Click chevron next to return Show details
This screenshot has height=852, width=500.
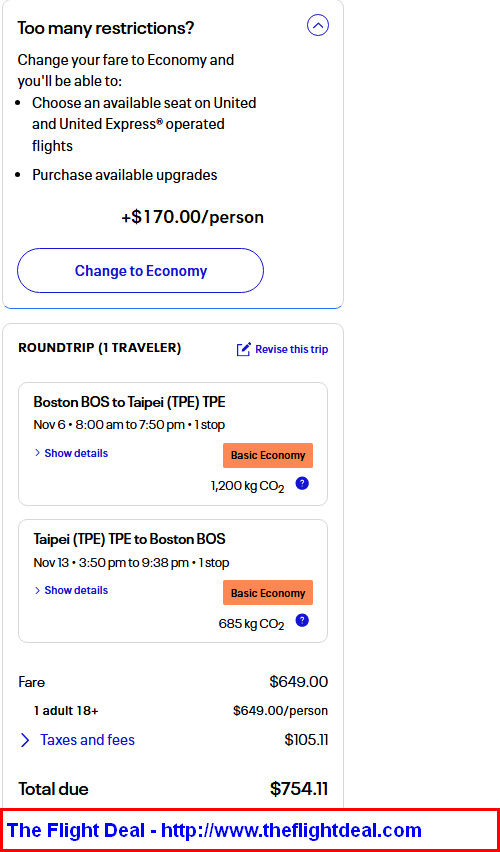(x=38, y=590)
